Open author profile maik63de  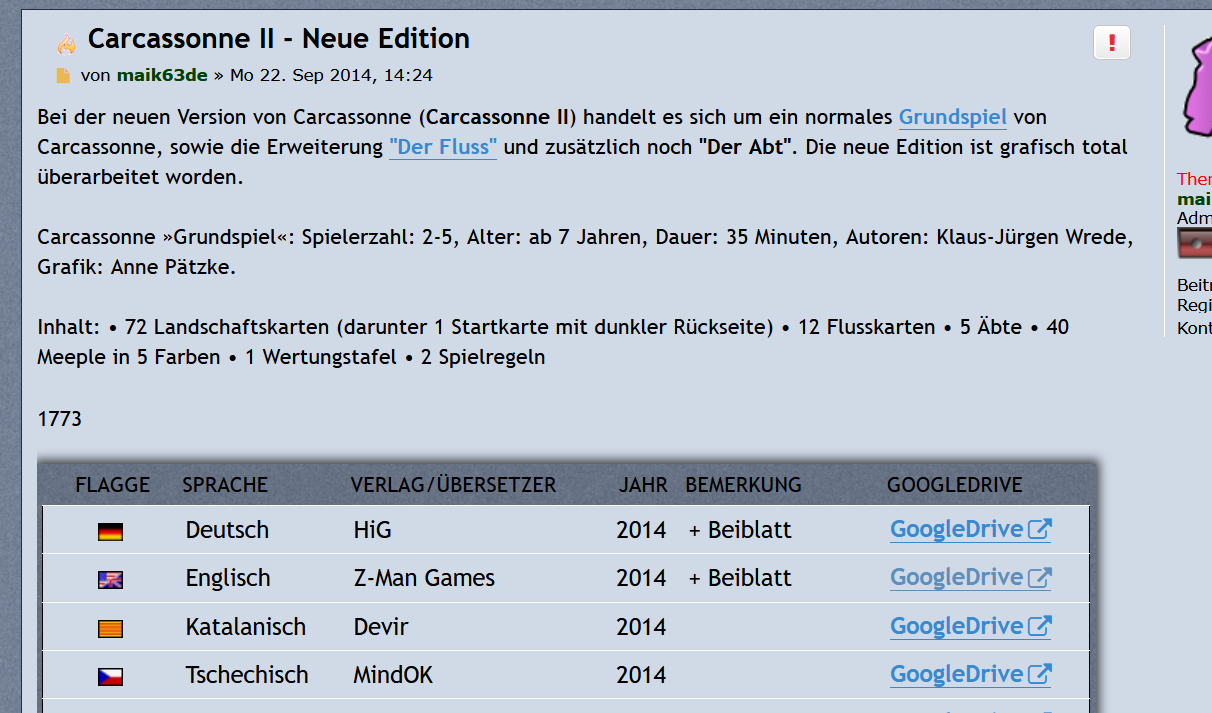click(162, 75)
